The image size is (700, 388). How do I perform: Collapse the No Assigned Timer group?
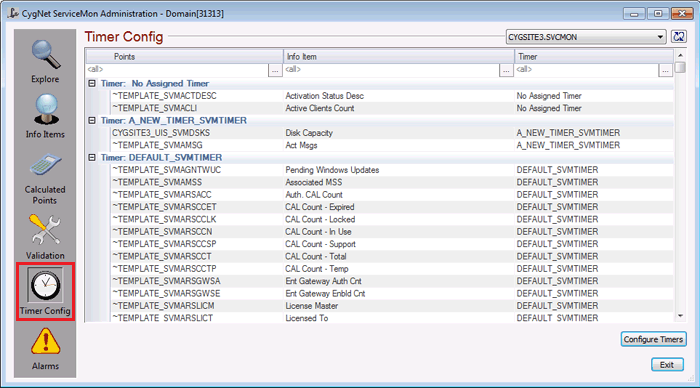coord(92,83)
